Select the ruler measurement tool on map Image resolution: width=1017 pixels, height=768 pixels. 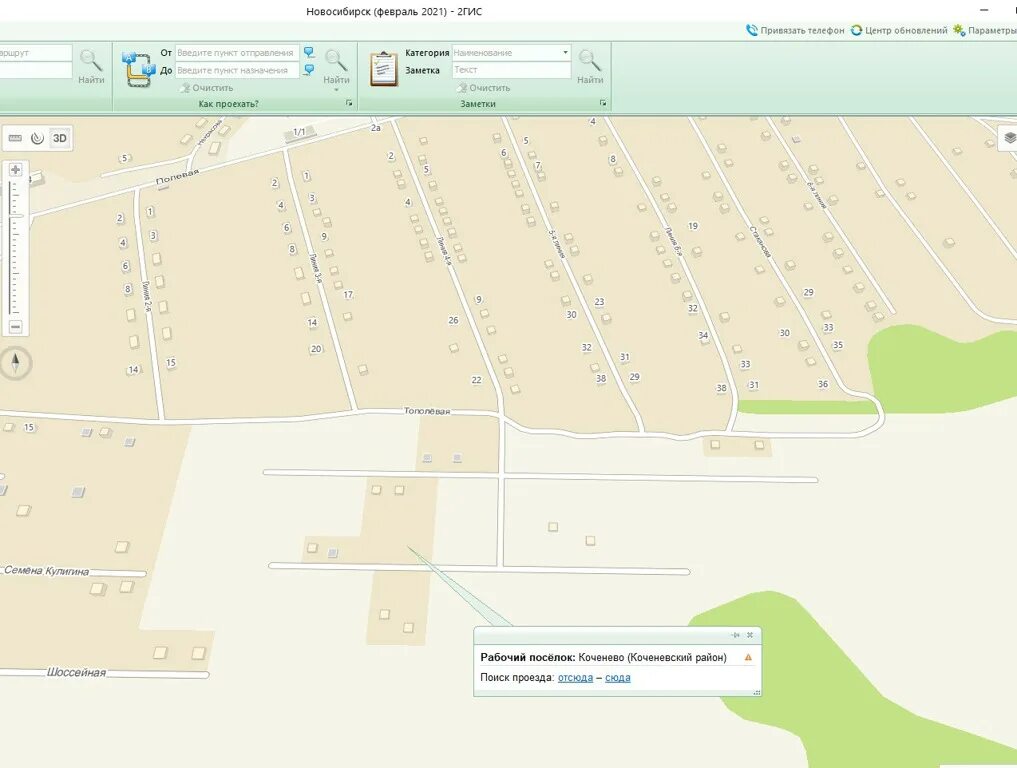coord(15,138)
